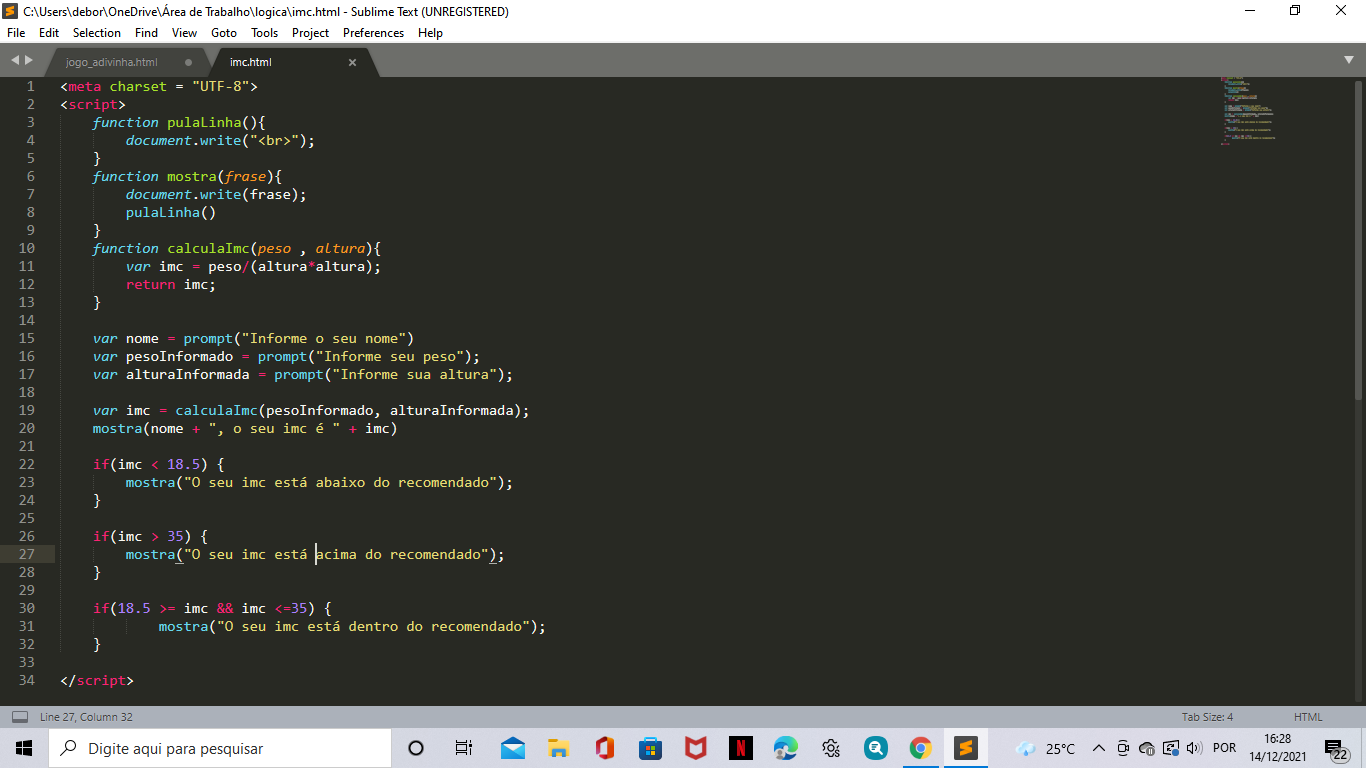Click line number 27 in the gutter

(x=27, y=554)
